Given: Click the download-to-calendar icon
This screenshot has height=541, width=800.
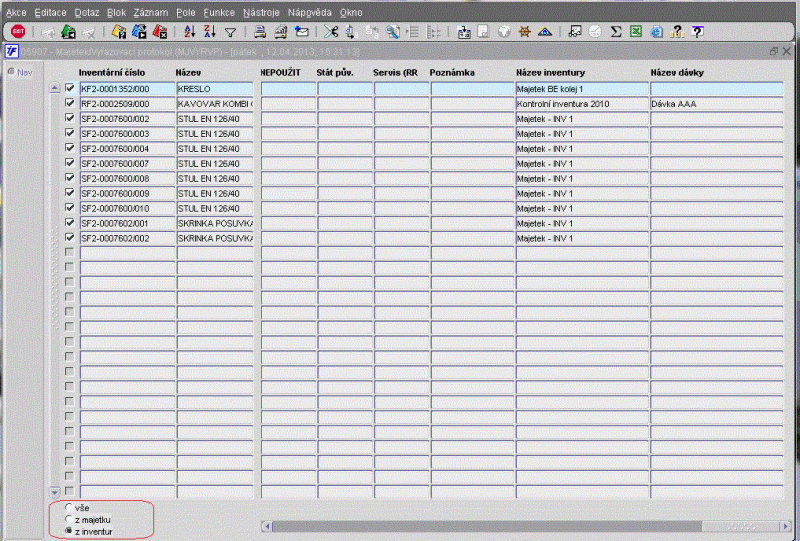Looking at the screenshot, I should 464,32.
